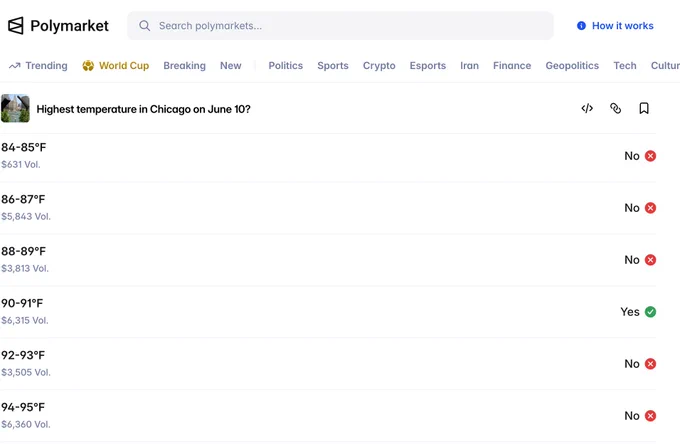The image size is (680, 445).
Task: Focus the Search polymarkets field
Action: pos(340,26)
